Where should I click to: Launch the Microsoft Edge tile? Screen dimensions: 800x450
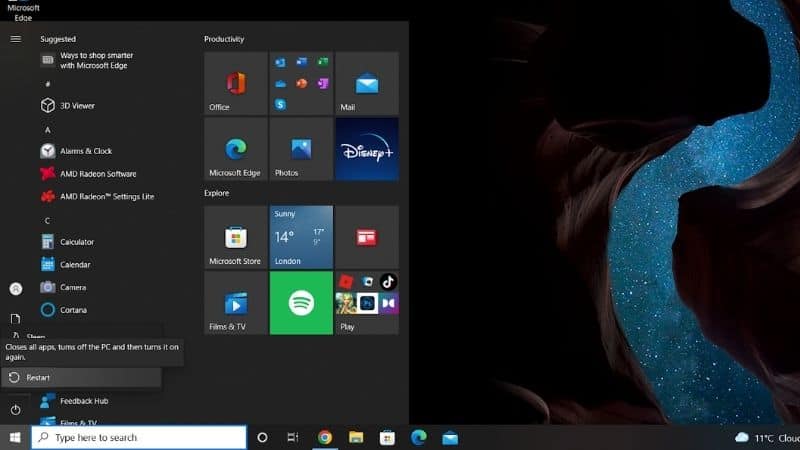236,149
